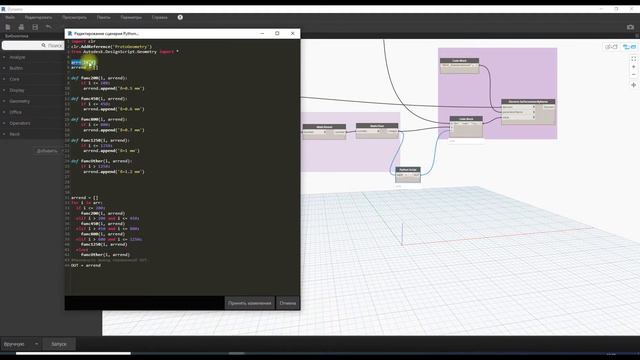Open the View menu
Image resolution: width=640 pixels, height=360 pixels.
(74, 18)
